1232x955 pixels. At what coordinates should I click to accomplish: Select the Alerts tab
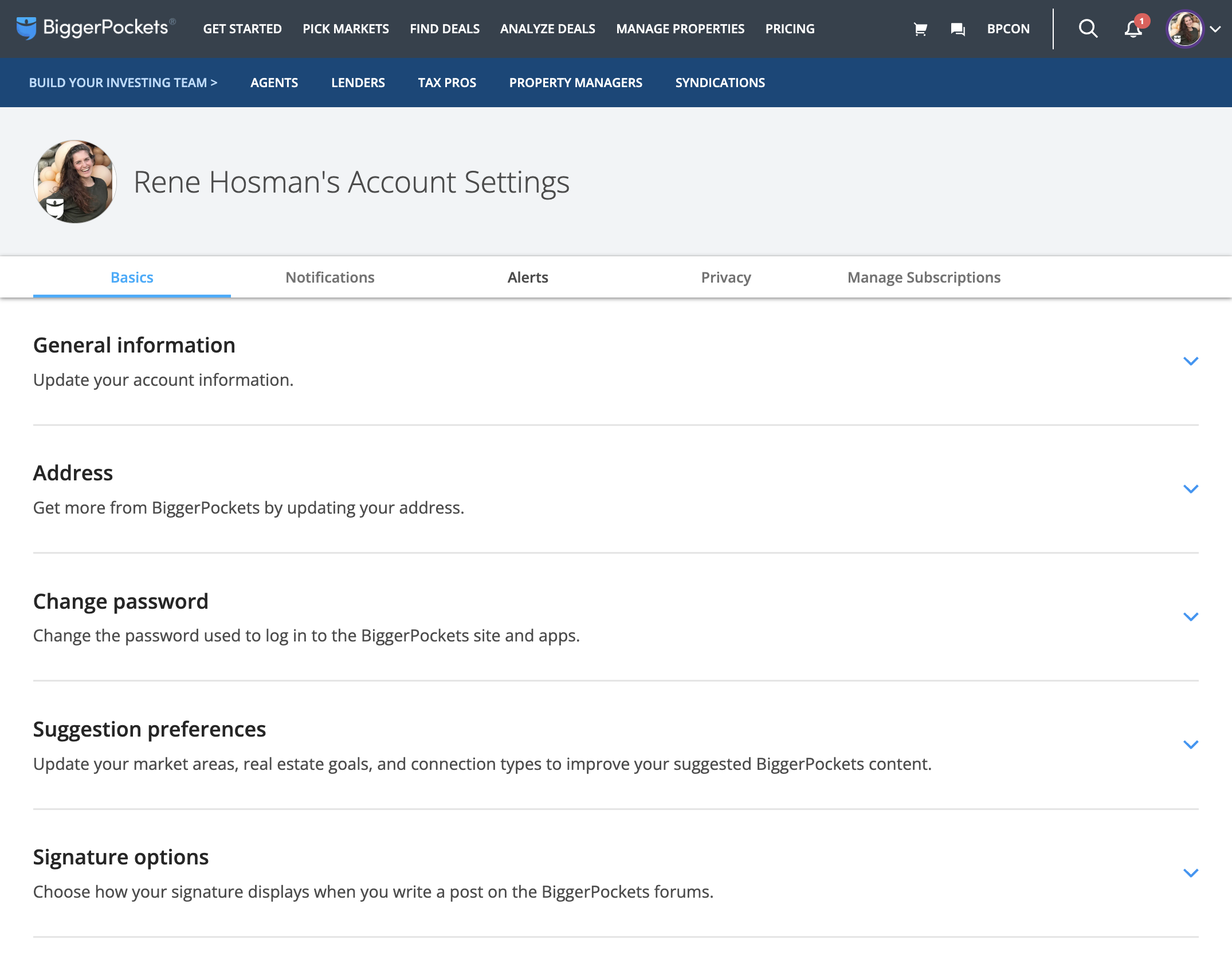528,277
